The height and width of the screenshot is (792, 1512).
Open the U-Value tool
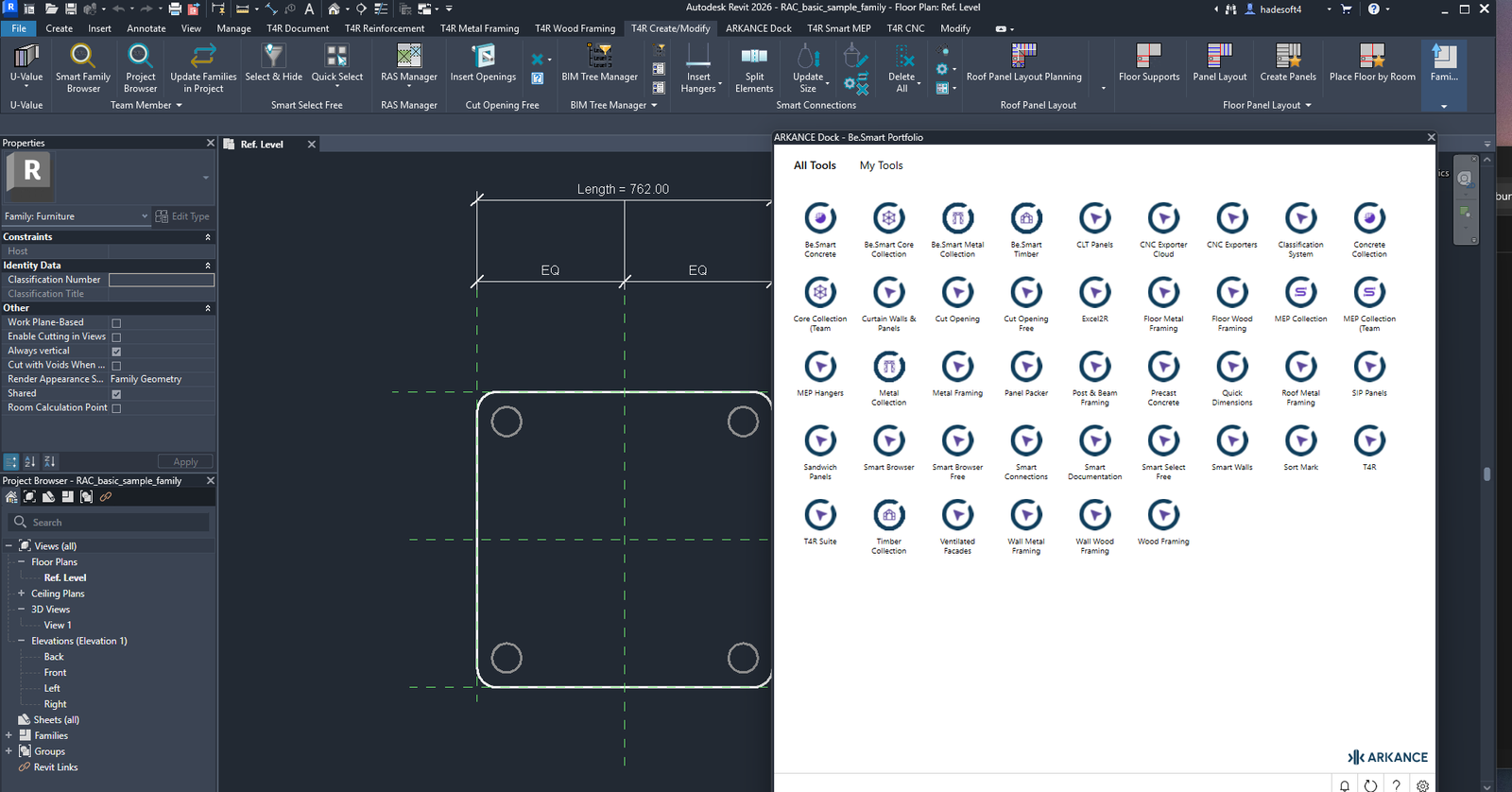click(x=26, y=66)
